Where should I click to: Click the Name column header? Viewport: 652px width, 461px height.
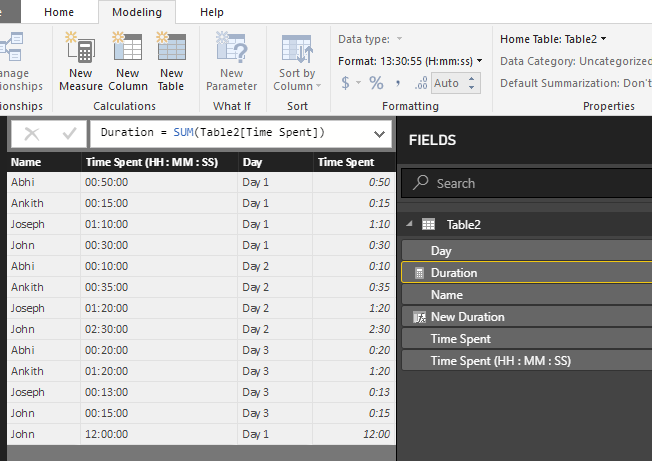(44, 162)
